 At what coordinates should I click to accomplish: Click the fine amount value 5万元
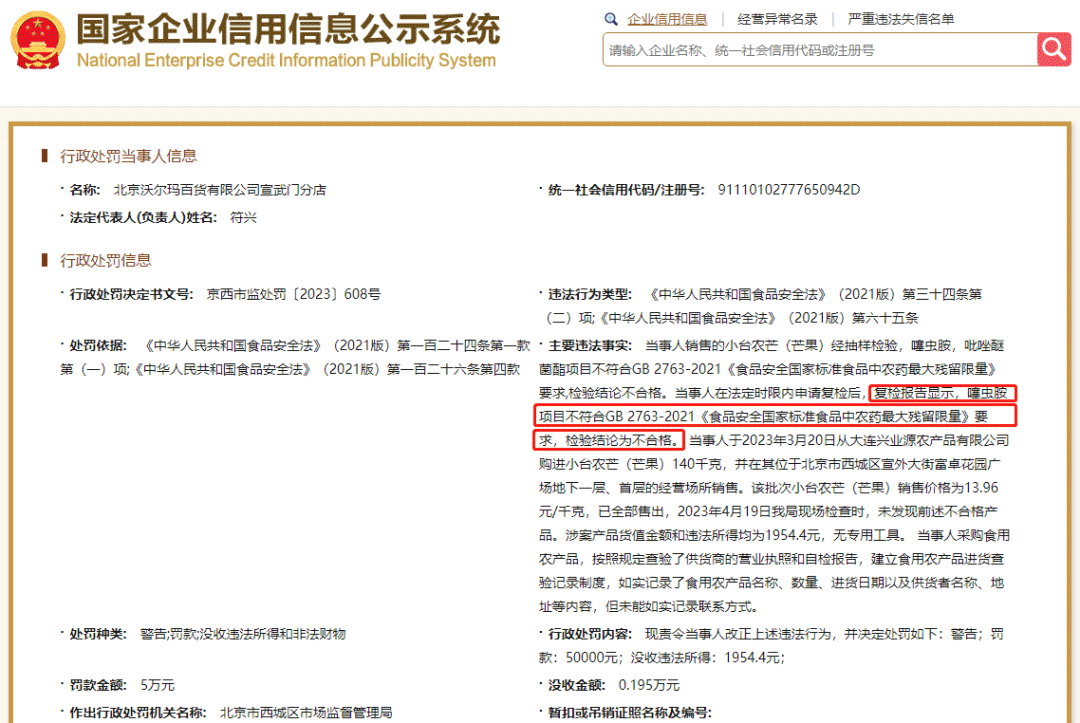pos(158,685)
